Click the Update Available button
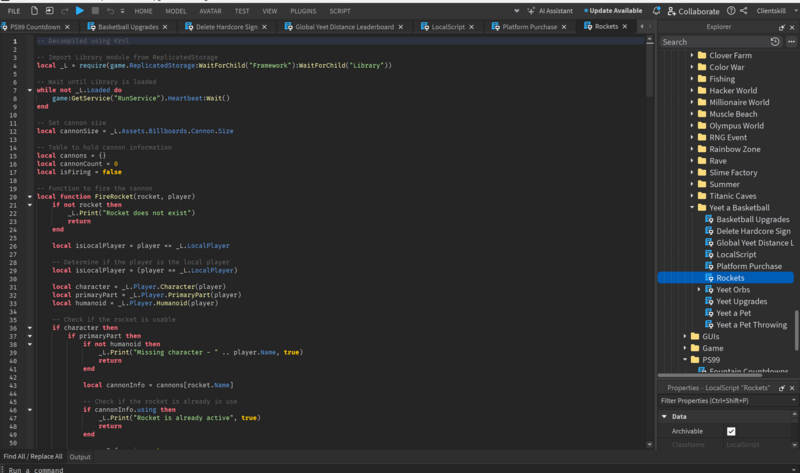The image size is (800, 473). point(616,10)
